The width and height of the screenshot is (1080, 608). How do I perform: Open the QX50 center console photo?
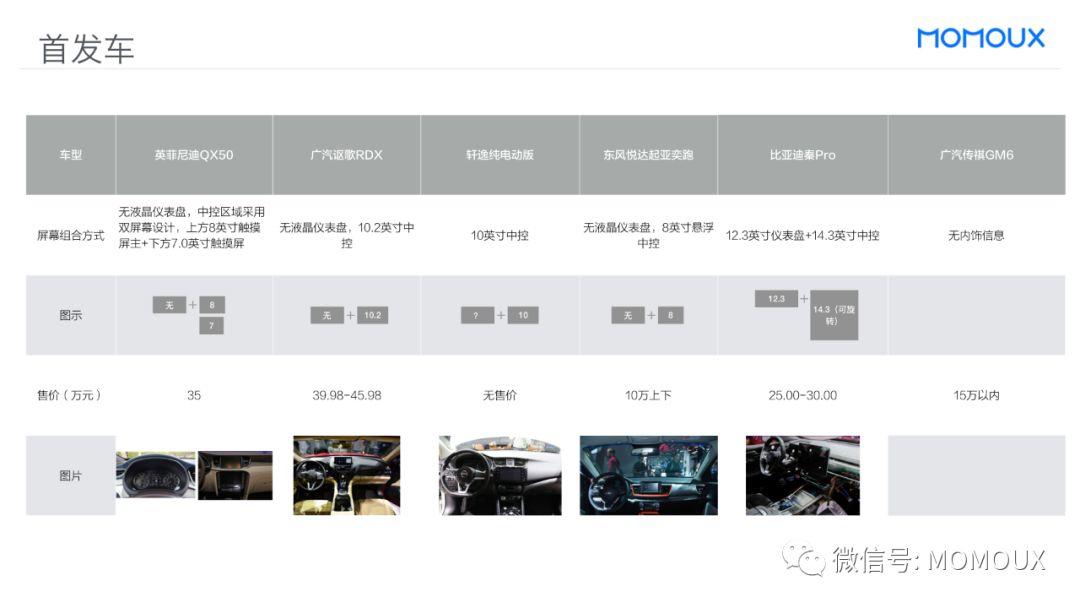click(x=236, y=475)
